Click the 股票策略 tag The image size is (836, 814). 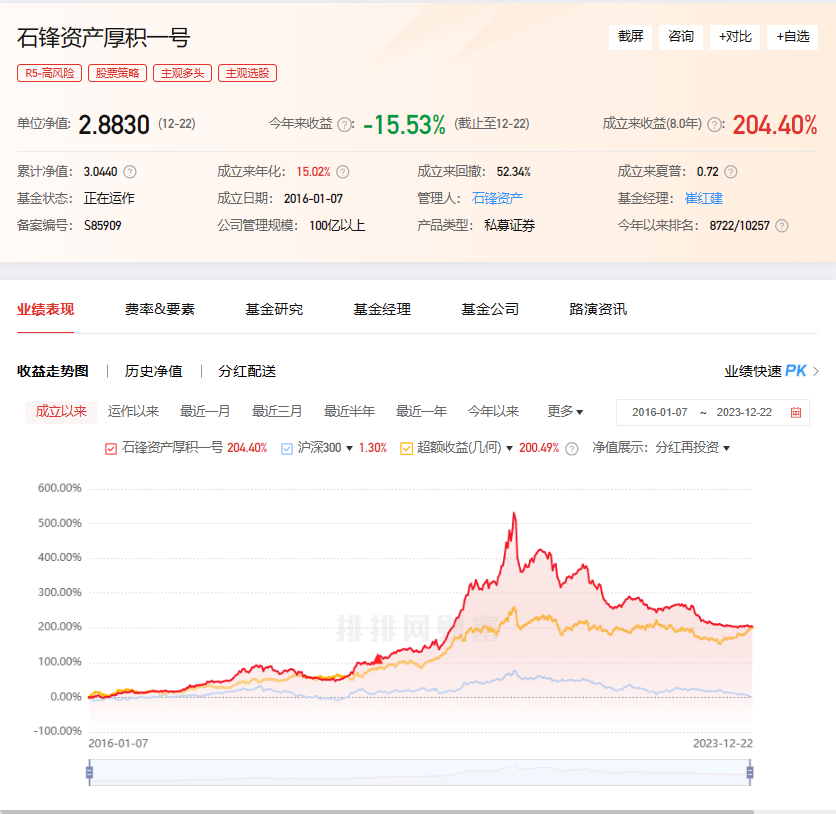pos(117,73)
